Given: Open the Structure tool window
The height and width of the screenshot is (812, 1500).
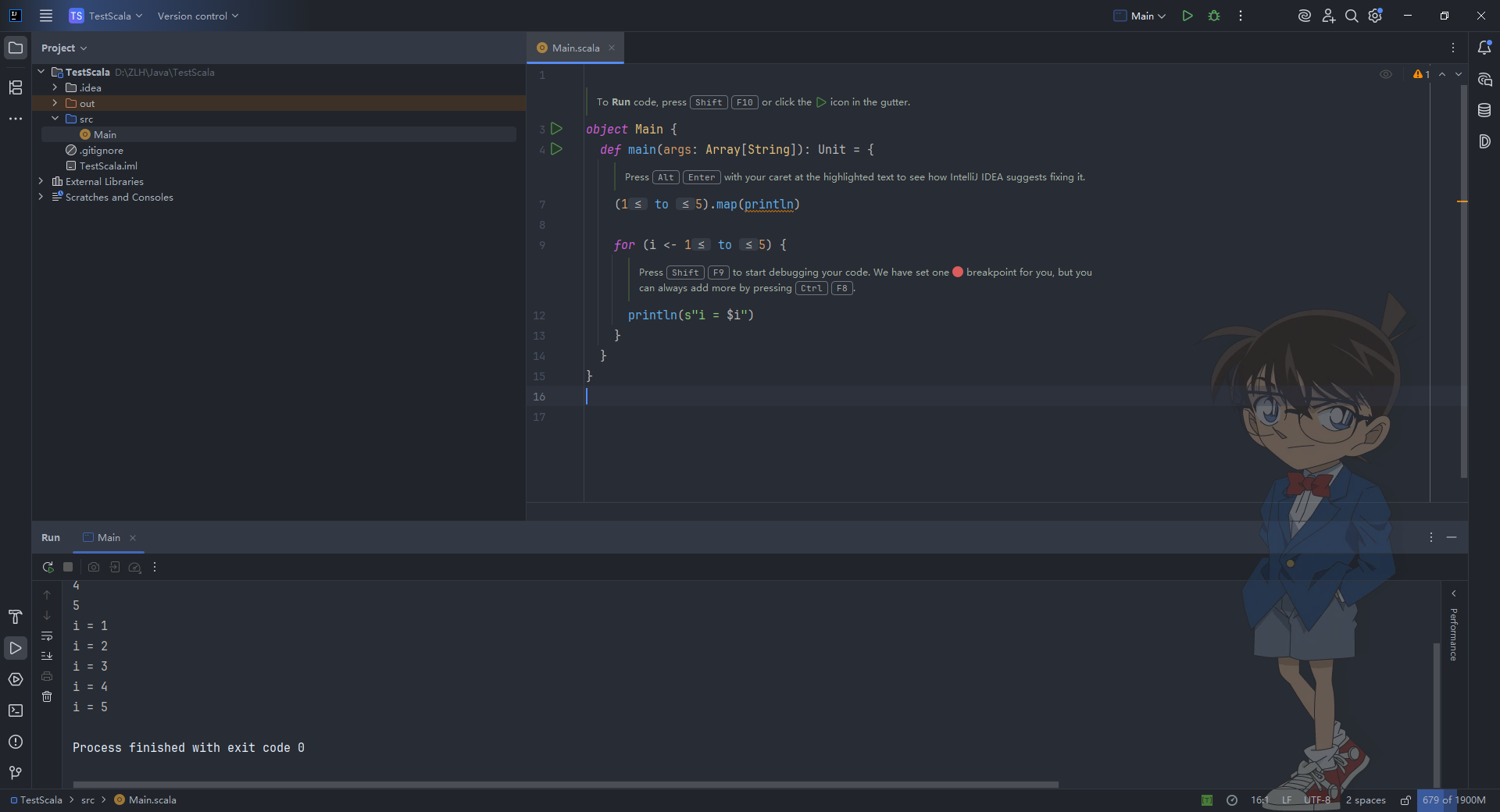Looking at the screenshot, I should (x=16, y=87).
